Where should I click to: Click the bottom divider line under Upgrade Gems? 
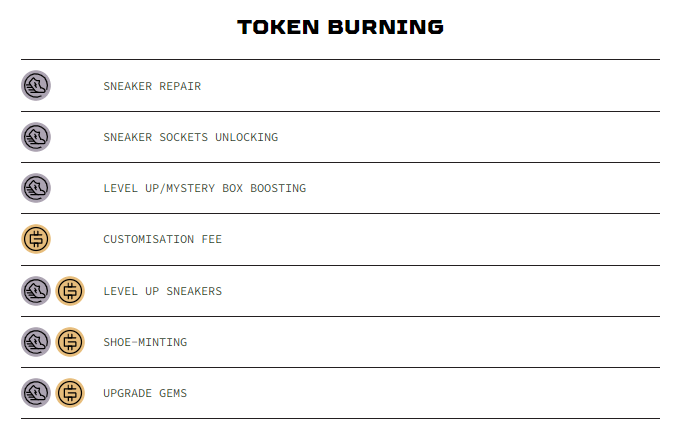tap(340, 418)
